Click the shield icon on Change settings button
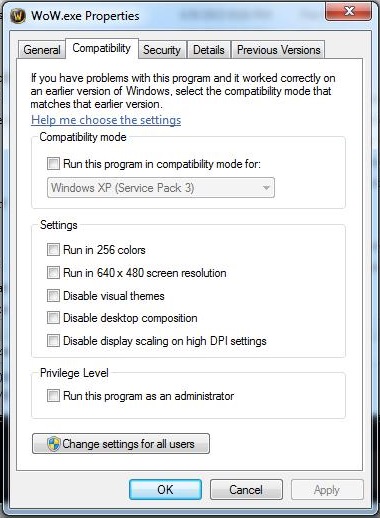The width and height of the screenshot is (380, 518). pyautogui.click(x=54, y=444)
